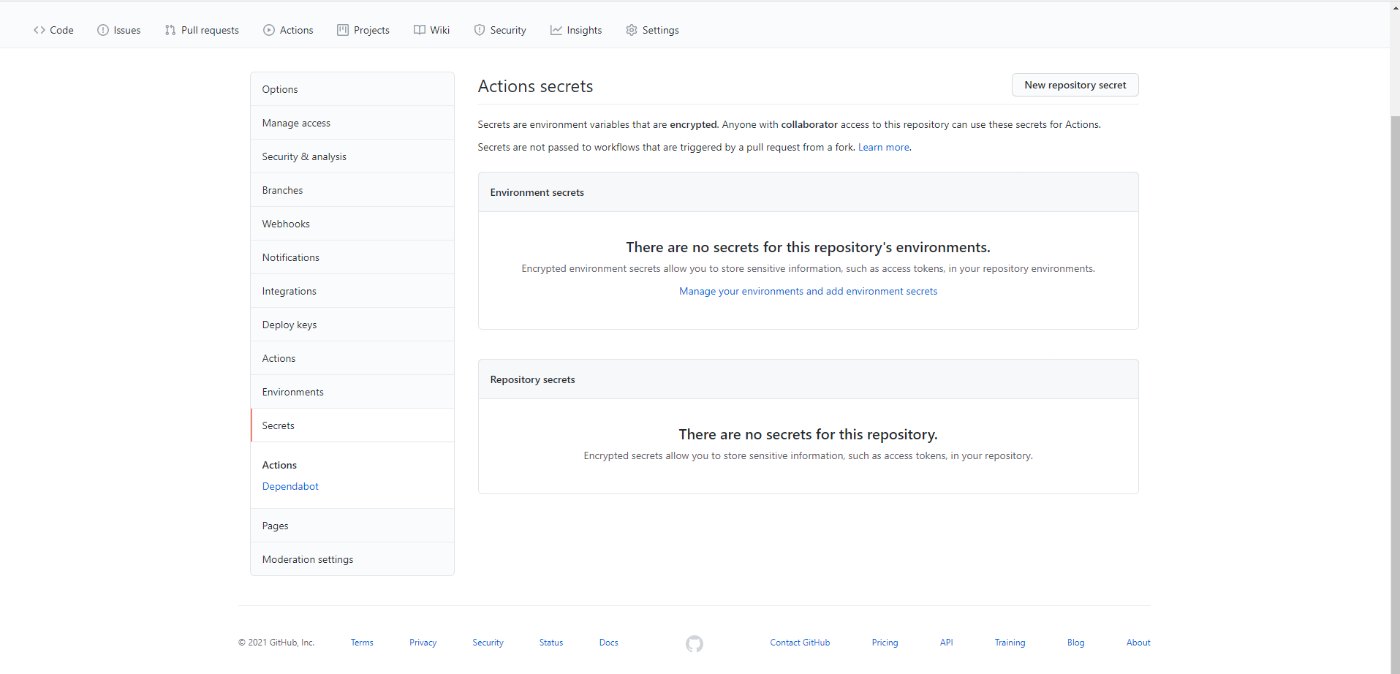1400x674 pixels.
Task: Follow the Learn more link
Action: (884, 147)
